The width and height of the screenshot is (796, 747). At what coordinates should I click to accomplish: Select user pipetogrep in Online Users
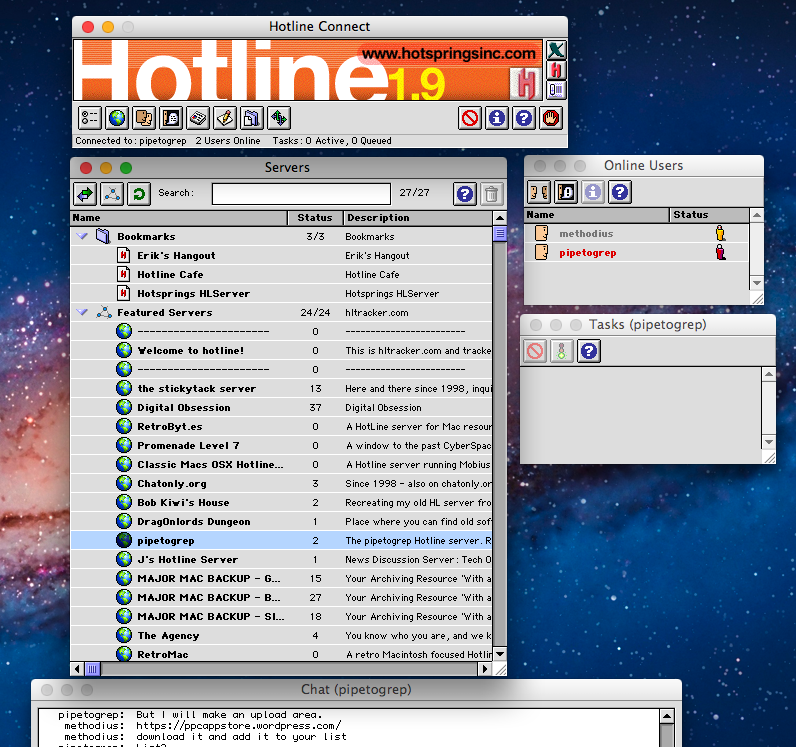637,252
